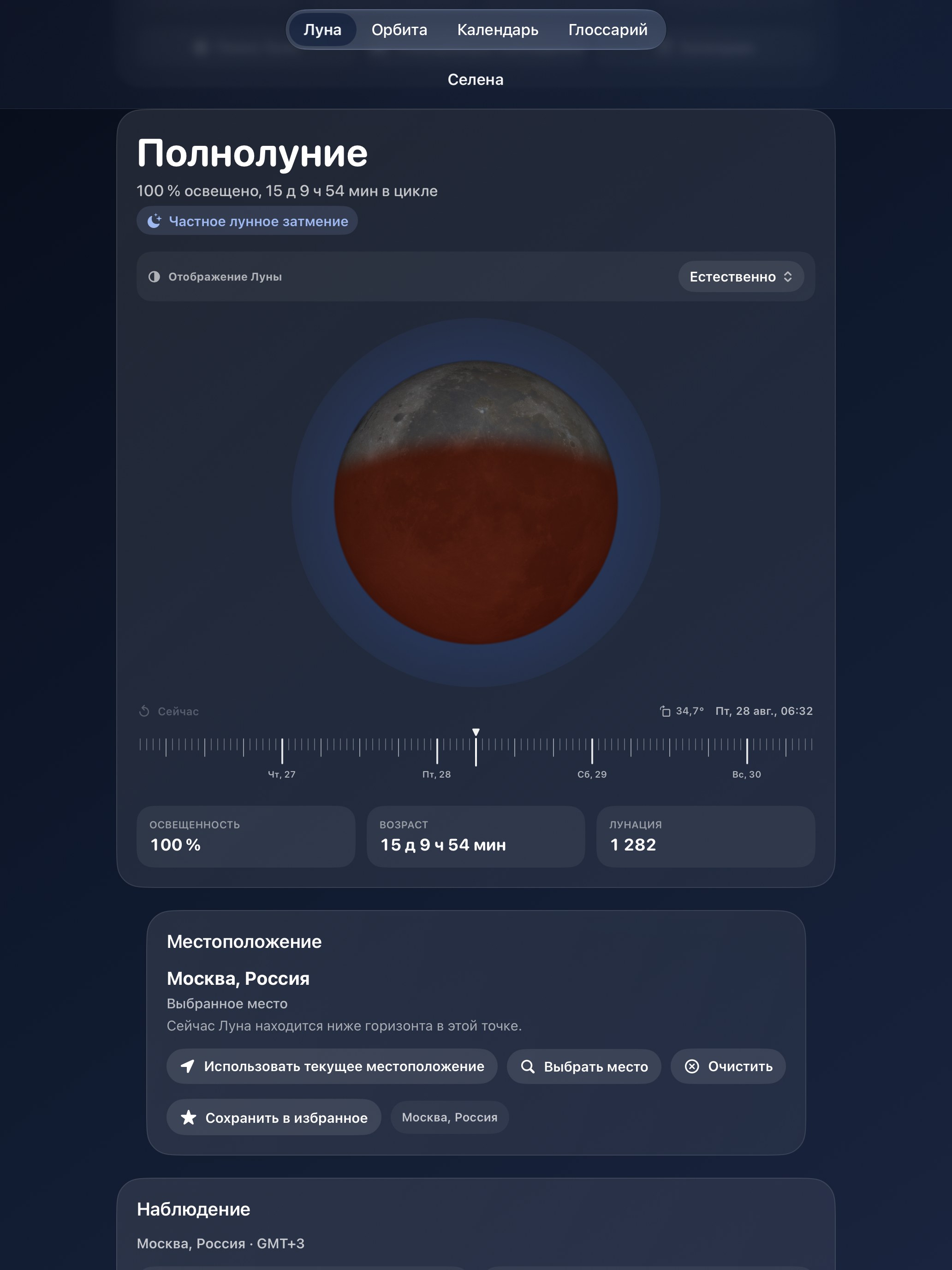Click the Сейчас reset arrow icon
The image size is (952, 1270).
pyautogui.click(x=144, y=711)
